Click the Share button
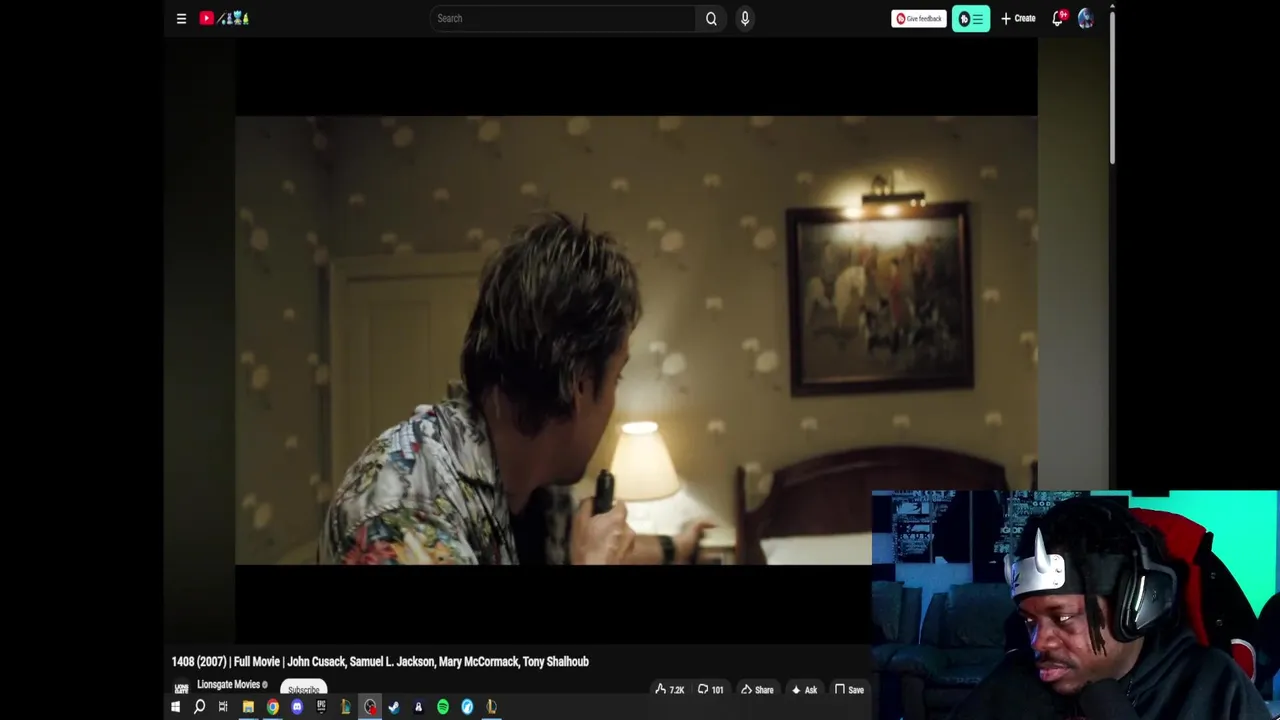Screen dimensions: 1280x720 click(x=757, y=689)
